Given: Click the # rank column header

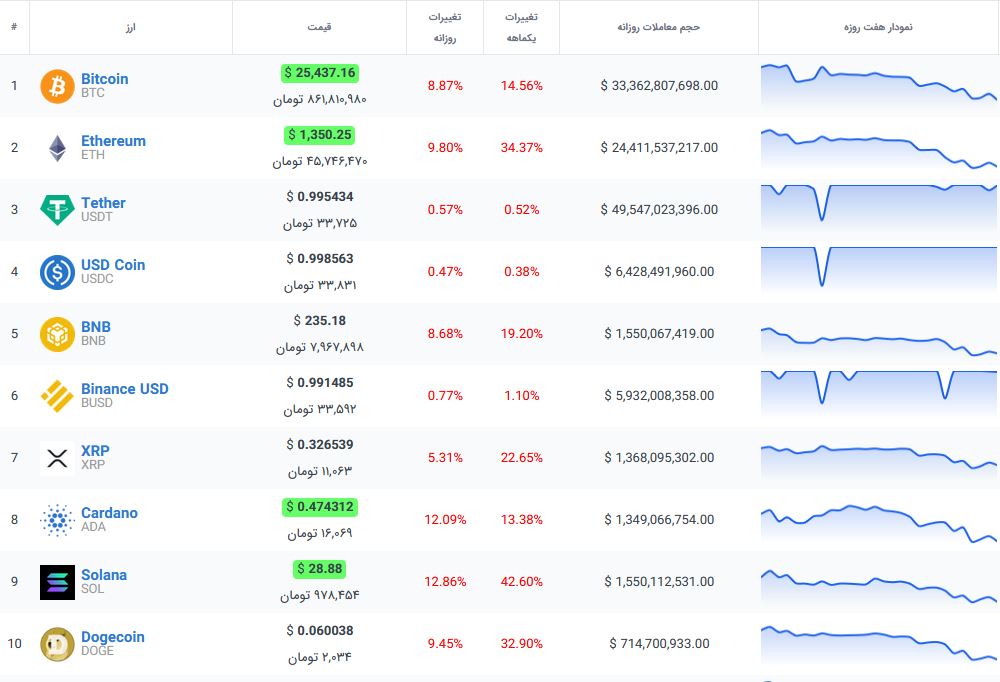Looking at the screenshot, I should (x=14, y=27).
